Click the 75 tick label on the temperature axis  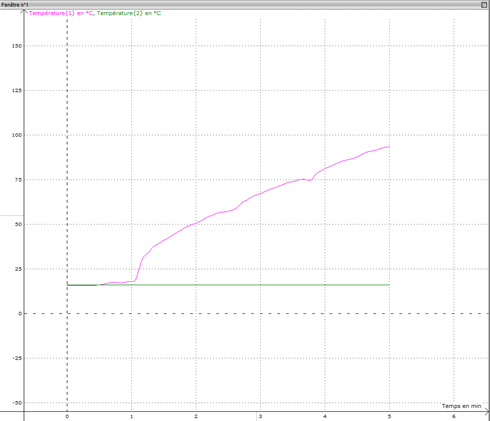coord(18,180)
